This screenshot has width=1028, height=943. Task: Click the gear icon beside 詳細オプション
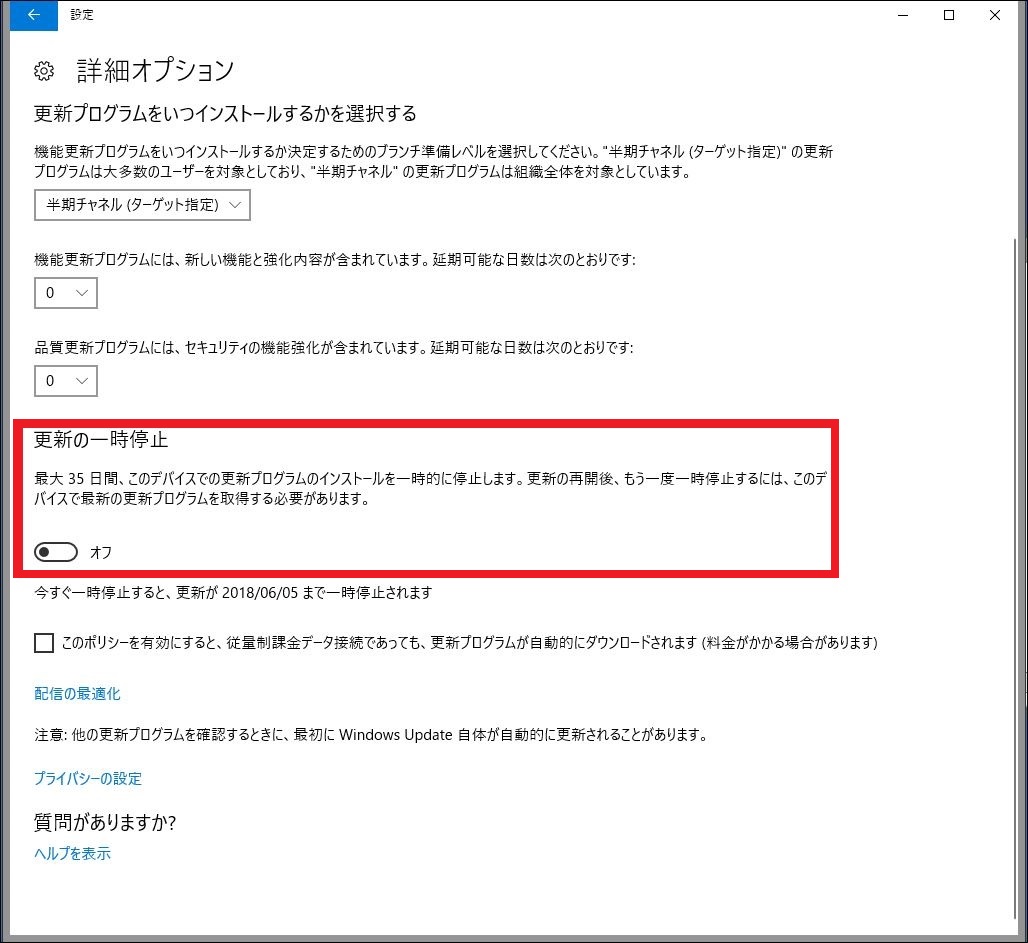(44, 71)
